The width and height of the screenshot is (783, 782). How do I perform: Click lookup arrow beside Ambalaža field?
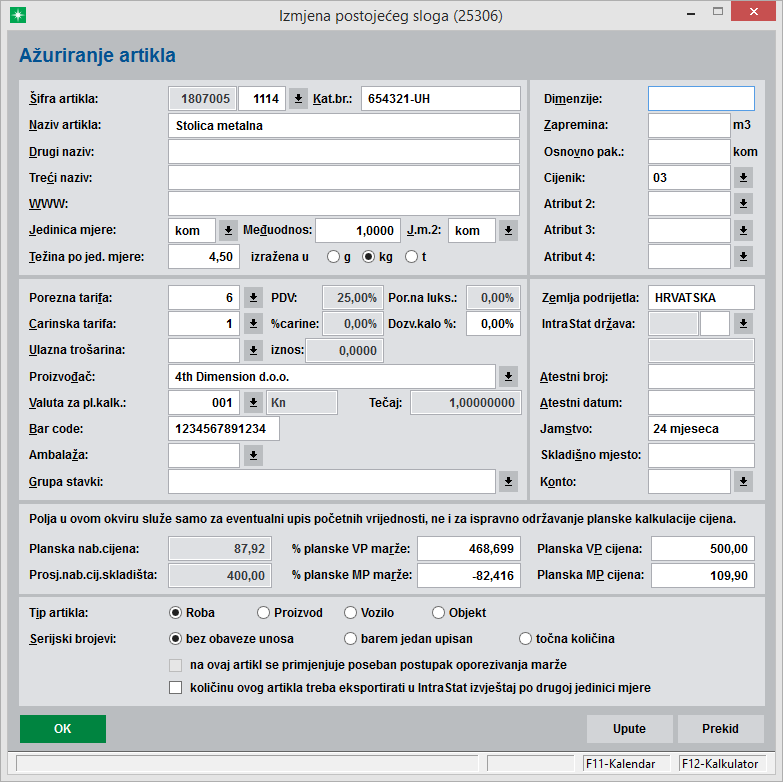click(254, 455)
